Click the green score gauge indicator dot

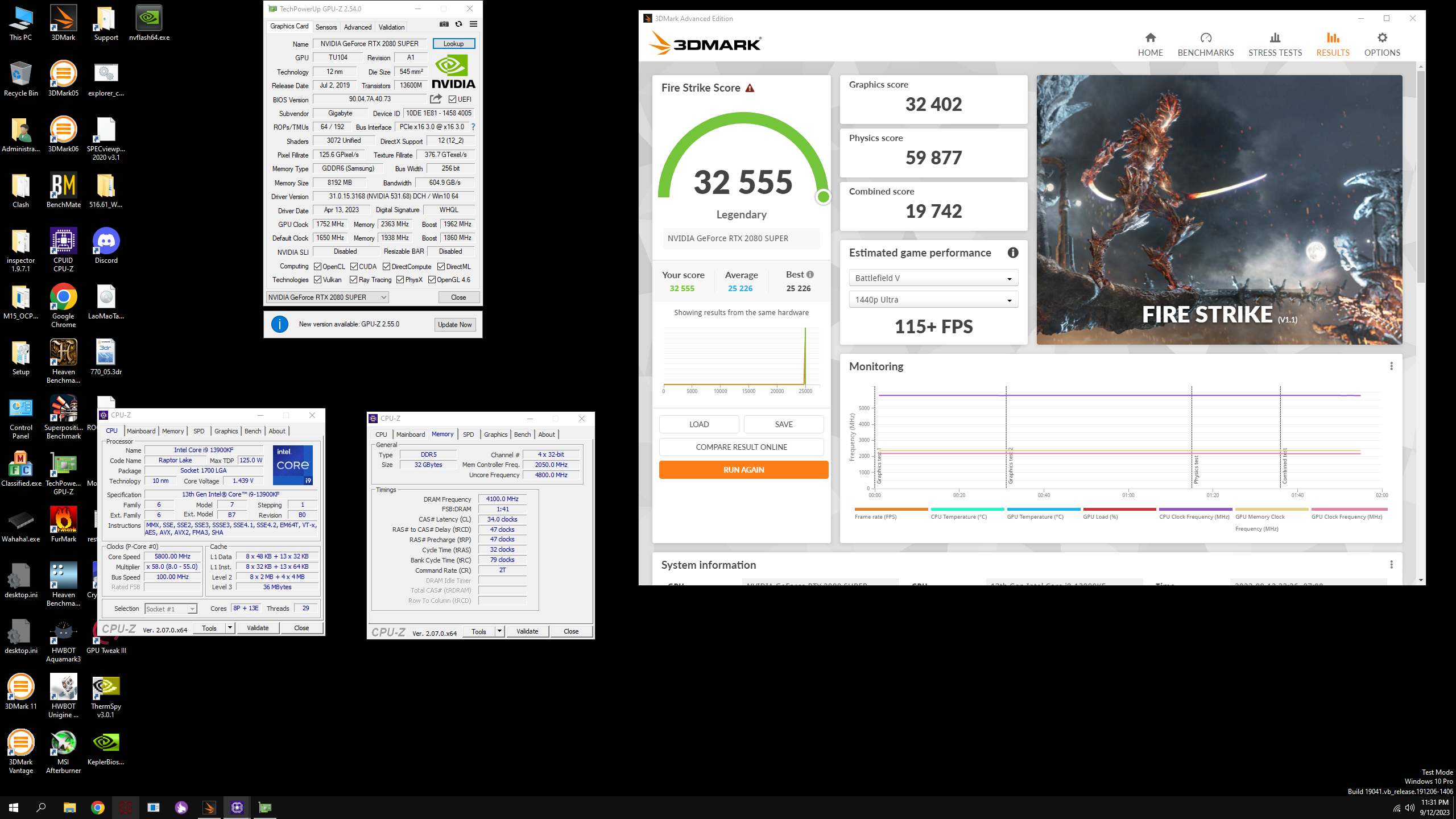[823, 197]
